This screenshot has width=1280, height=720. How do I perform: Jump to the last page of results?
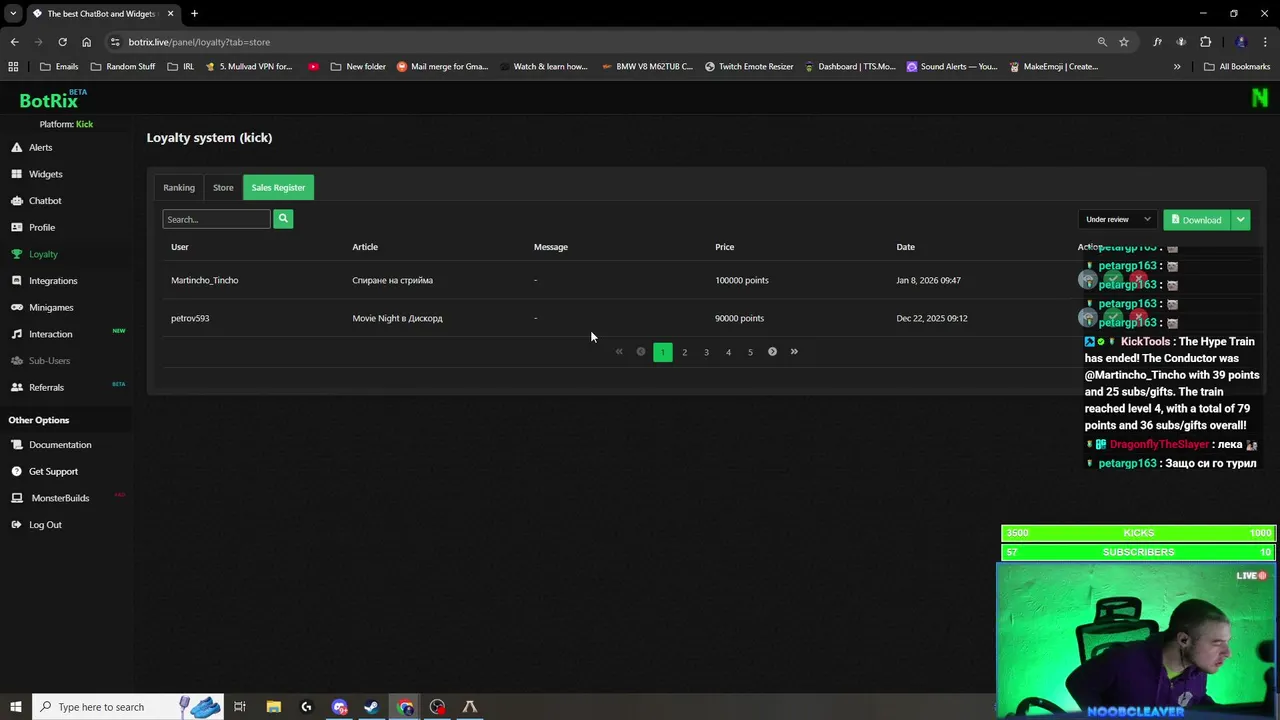tap(794, 351)
